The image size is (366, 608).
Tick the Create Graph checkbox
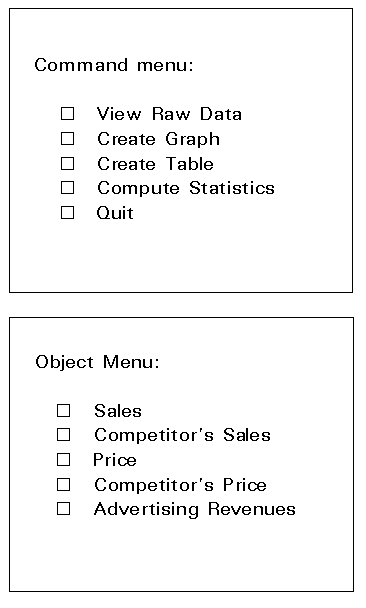tap(67, 138)
